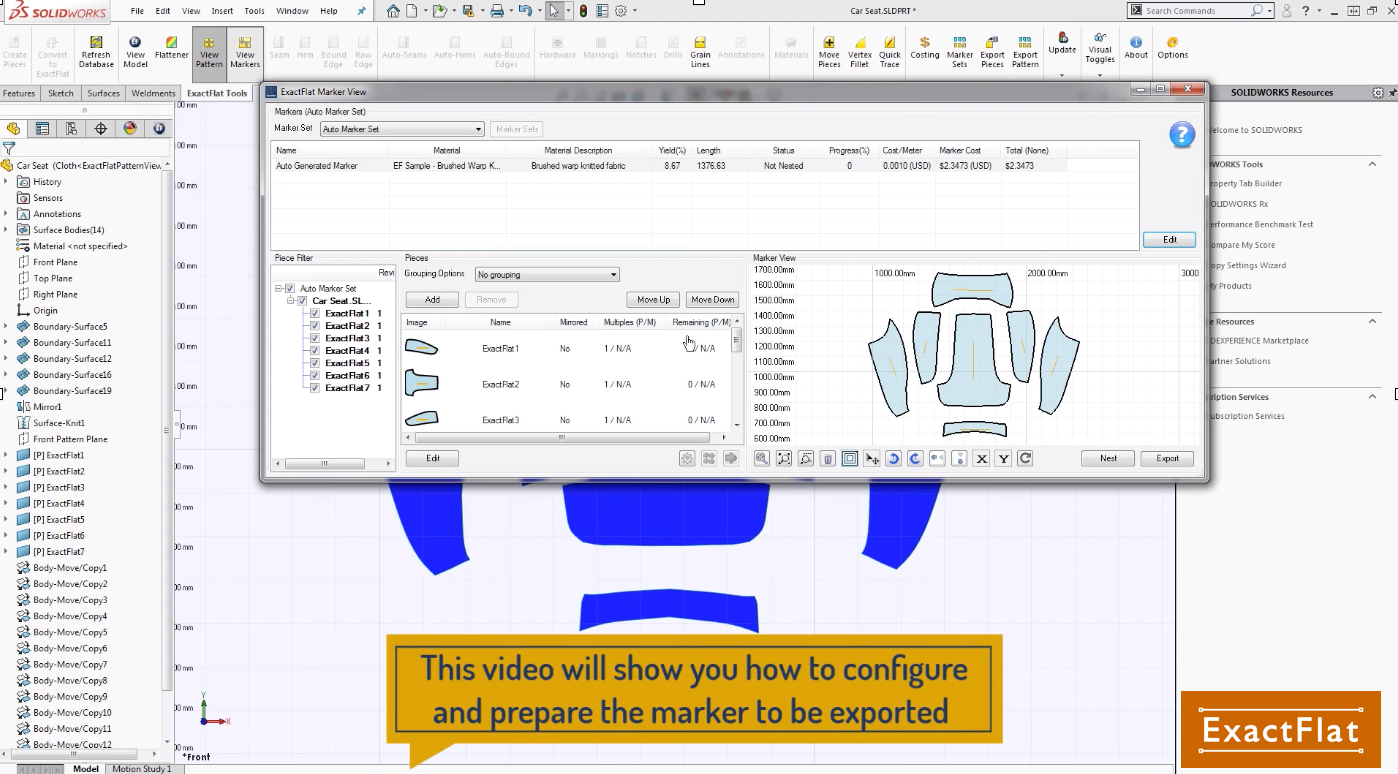Open ExactFlat Options

point(1172,48)
